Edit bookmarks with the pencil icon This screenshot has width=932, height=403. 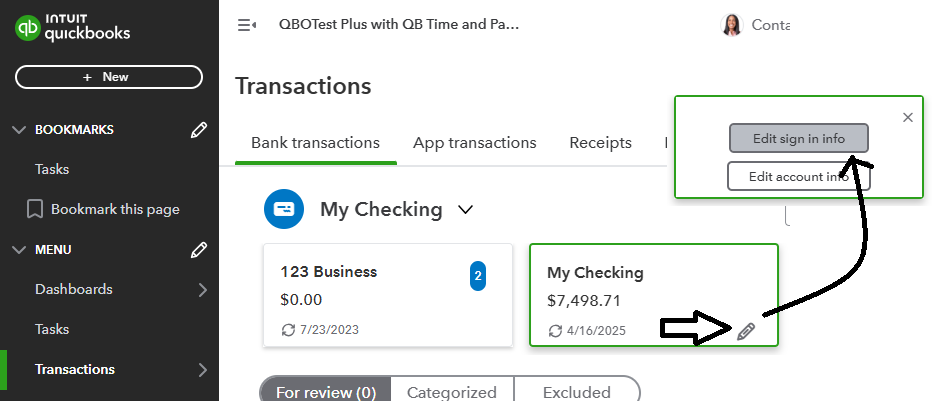[199, 129]
